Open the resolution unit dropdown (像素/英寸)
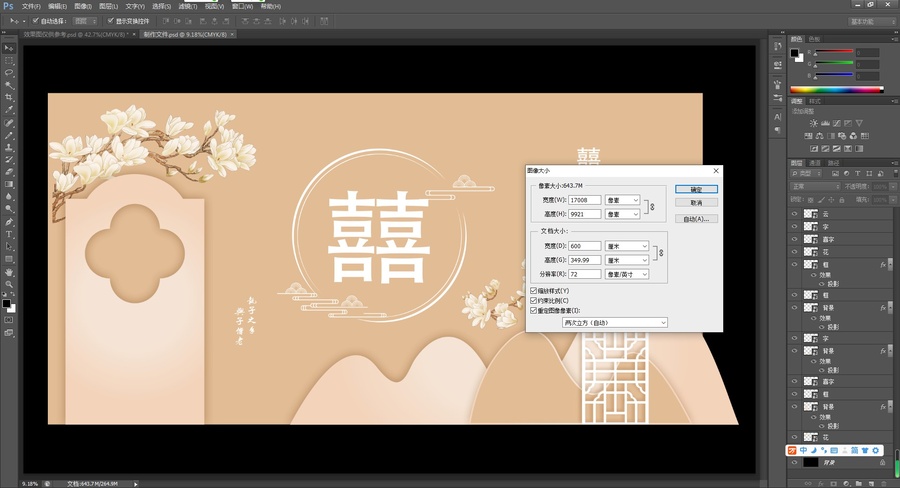900x488 pixels. [627, 274]
